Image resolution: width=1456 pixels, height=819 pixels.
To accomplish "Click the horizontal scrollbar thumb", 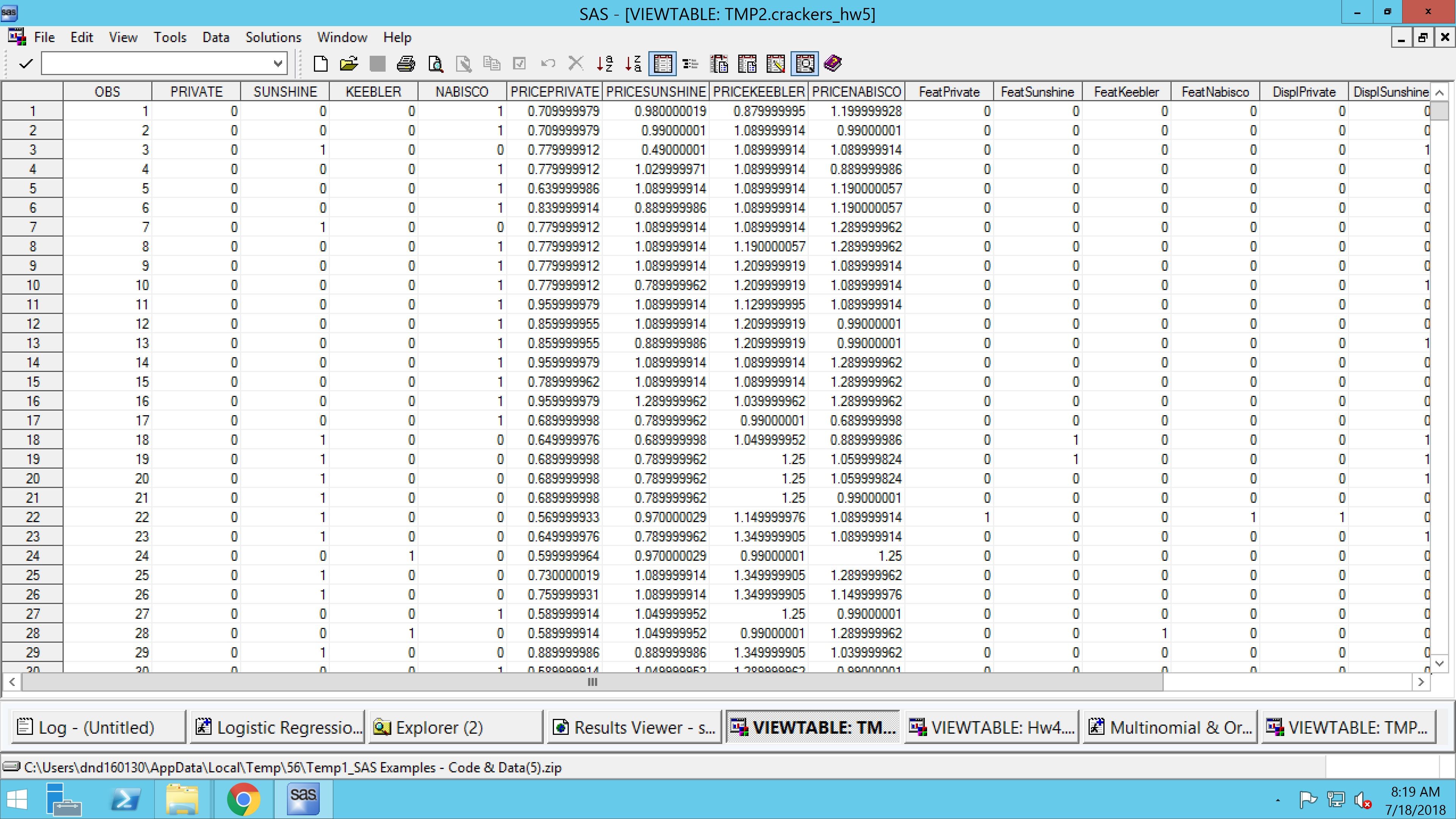I will coord(592,682).
